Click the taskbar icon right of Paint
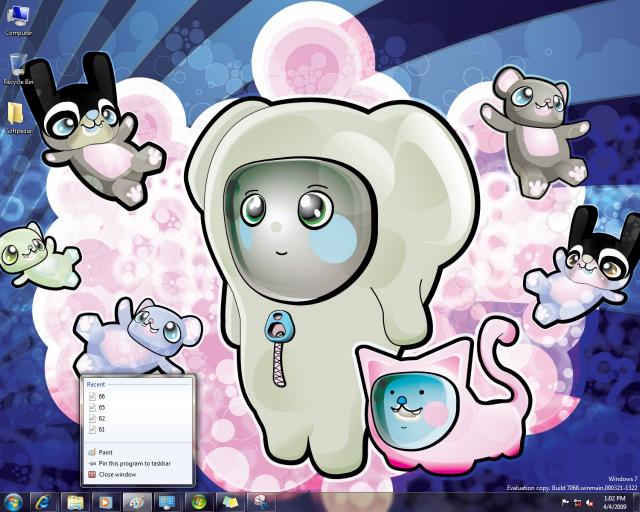The height and width of the screenshot is (512, 640). [168, 501]
